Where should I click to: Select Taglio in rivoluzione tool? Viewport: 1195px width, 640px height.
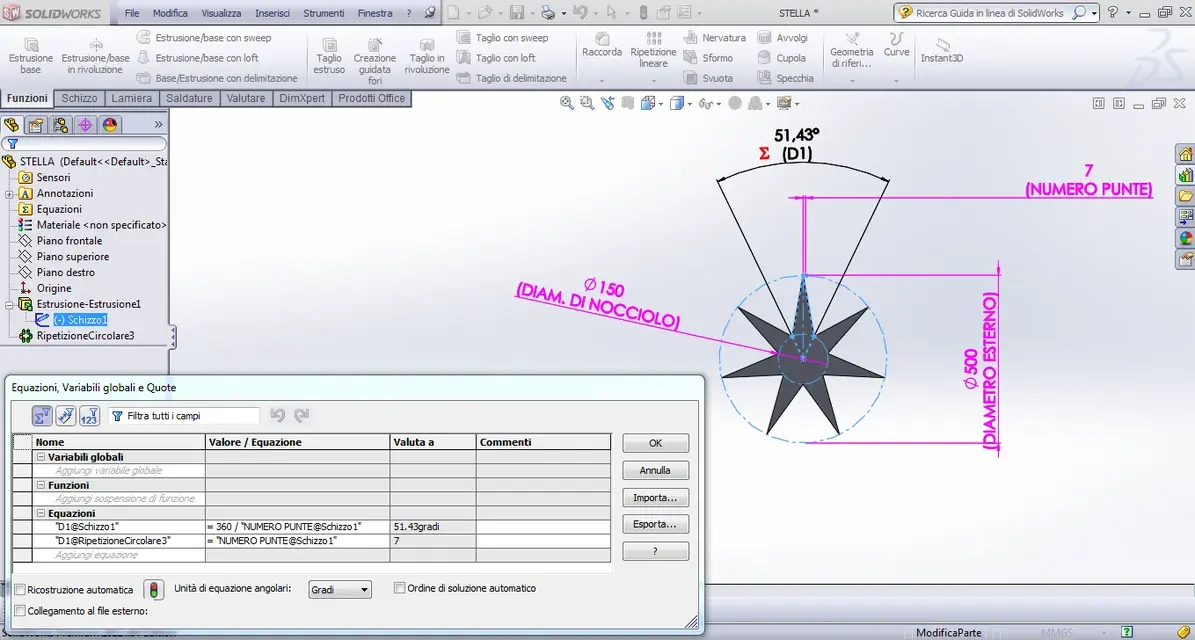[x=427, y=56]
